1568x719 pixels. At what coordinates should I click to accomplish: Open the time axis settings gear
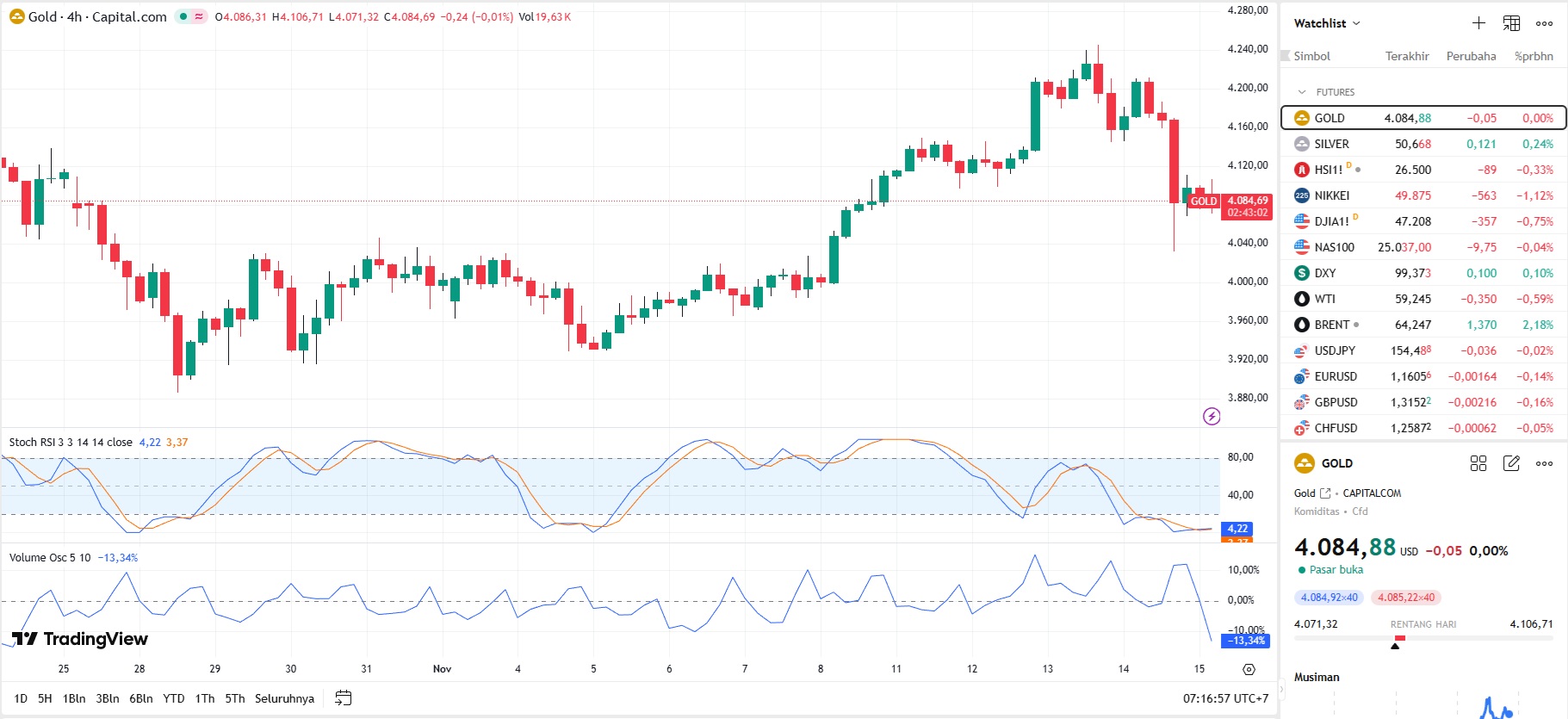pyautogui.click(x=1249, y=669)
